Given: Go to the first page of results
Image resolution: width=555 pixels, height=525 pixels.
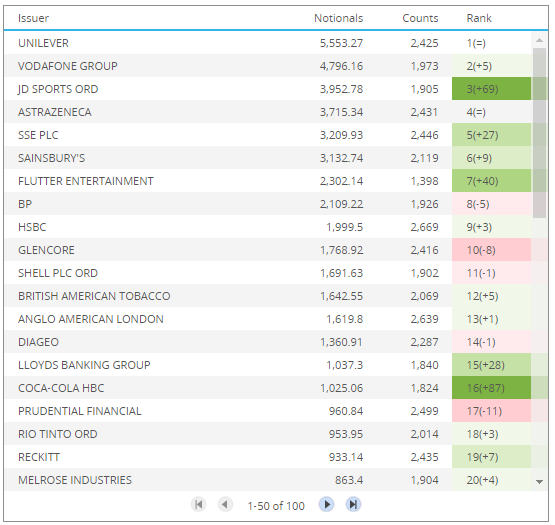Looking at the screenshot, I should point(198,504).
